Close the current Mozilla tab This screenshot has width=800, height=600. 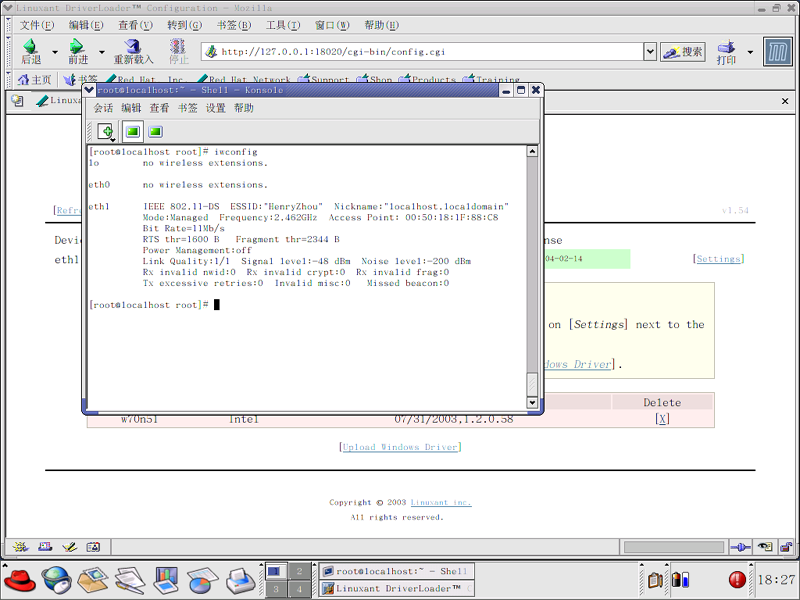[x=785, y=101]
